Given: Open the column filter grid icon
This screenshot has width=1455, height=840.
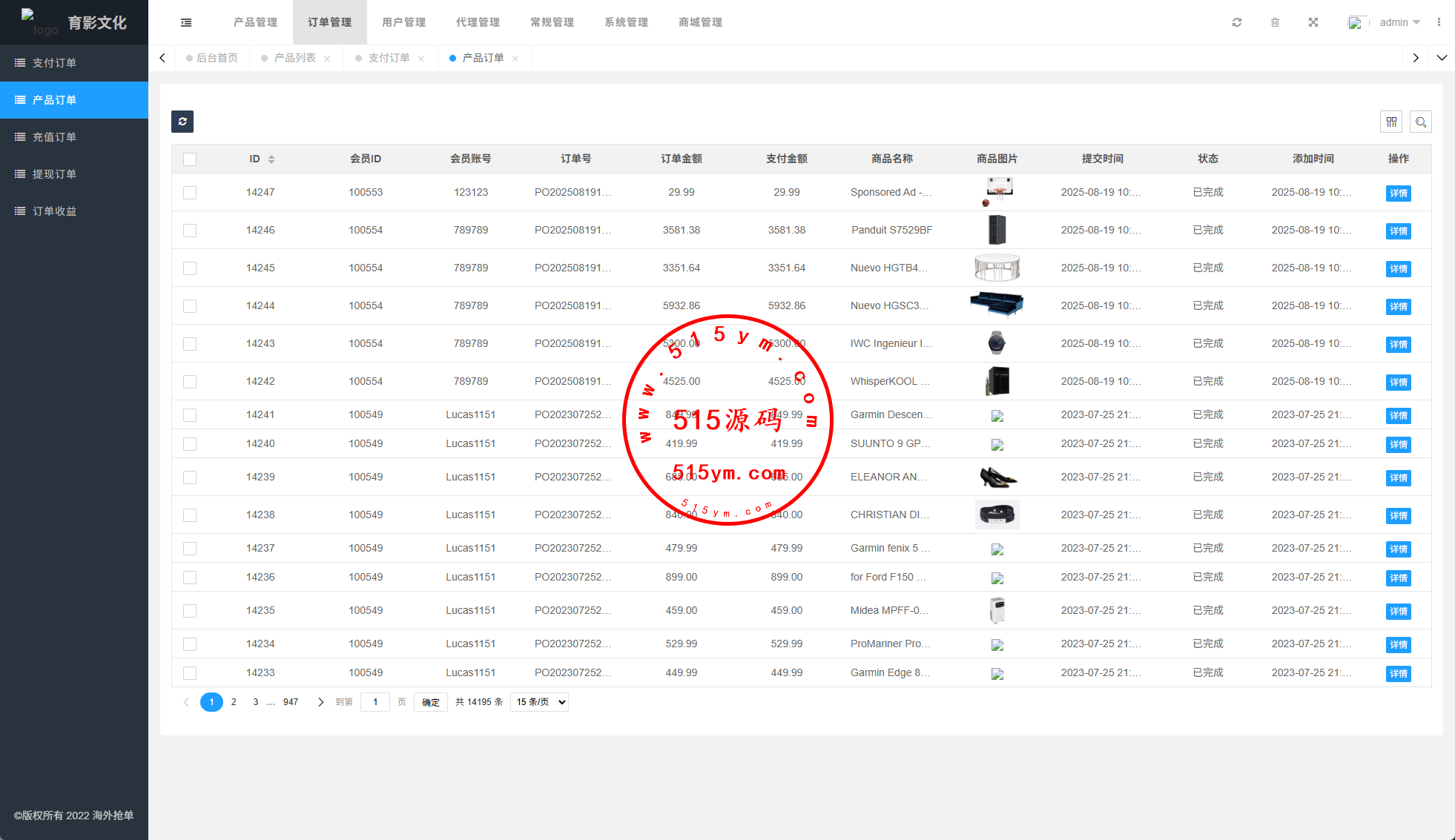Looking at the screenshot, I should pos(1391,122).
